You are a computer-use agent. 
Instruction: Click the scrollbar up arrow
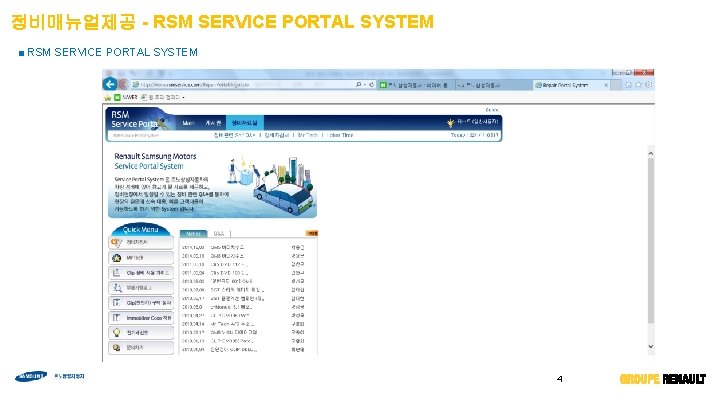point(651,153)
